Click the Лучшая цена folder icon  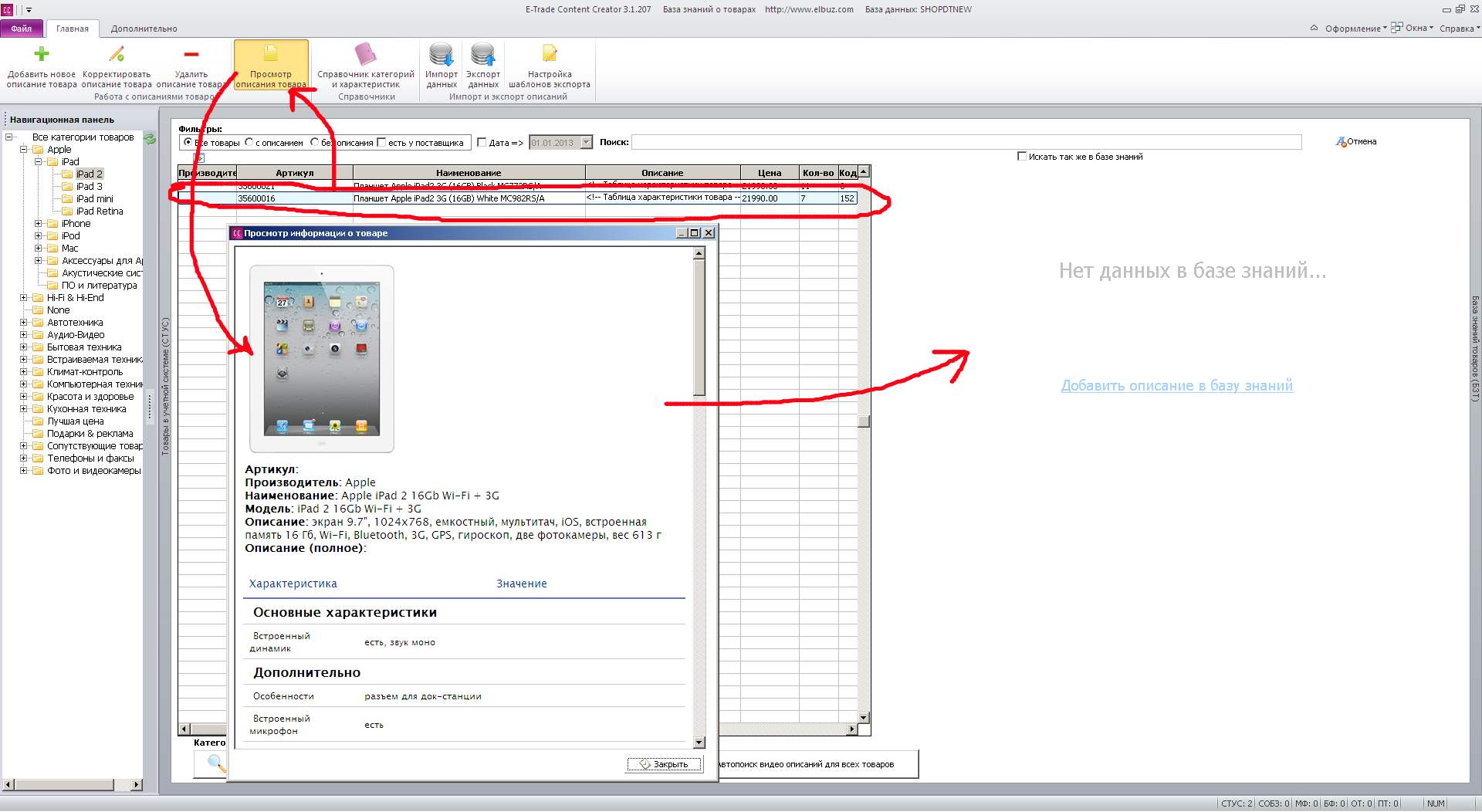tap(38, 421)
